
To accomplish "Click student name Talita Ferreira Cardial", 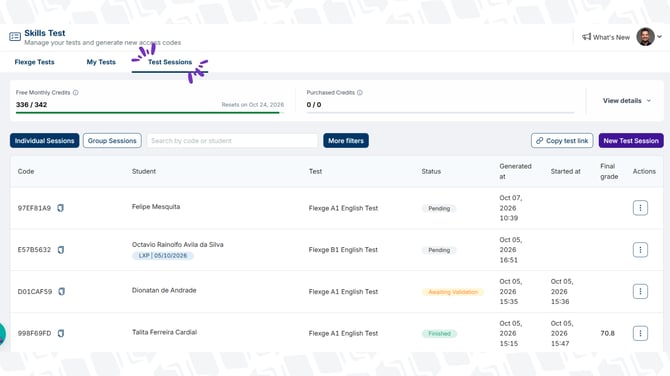I will point(165,332).
